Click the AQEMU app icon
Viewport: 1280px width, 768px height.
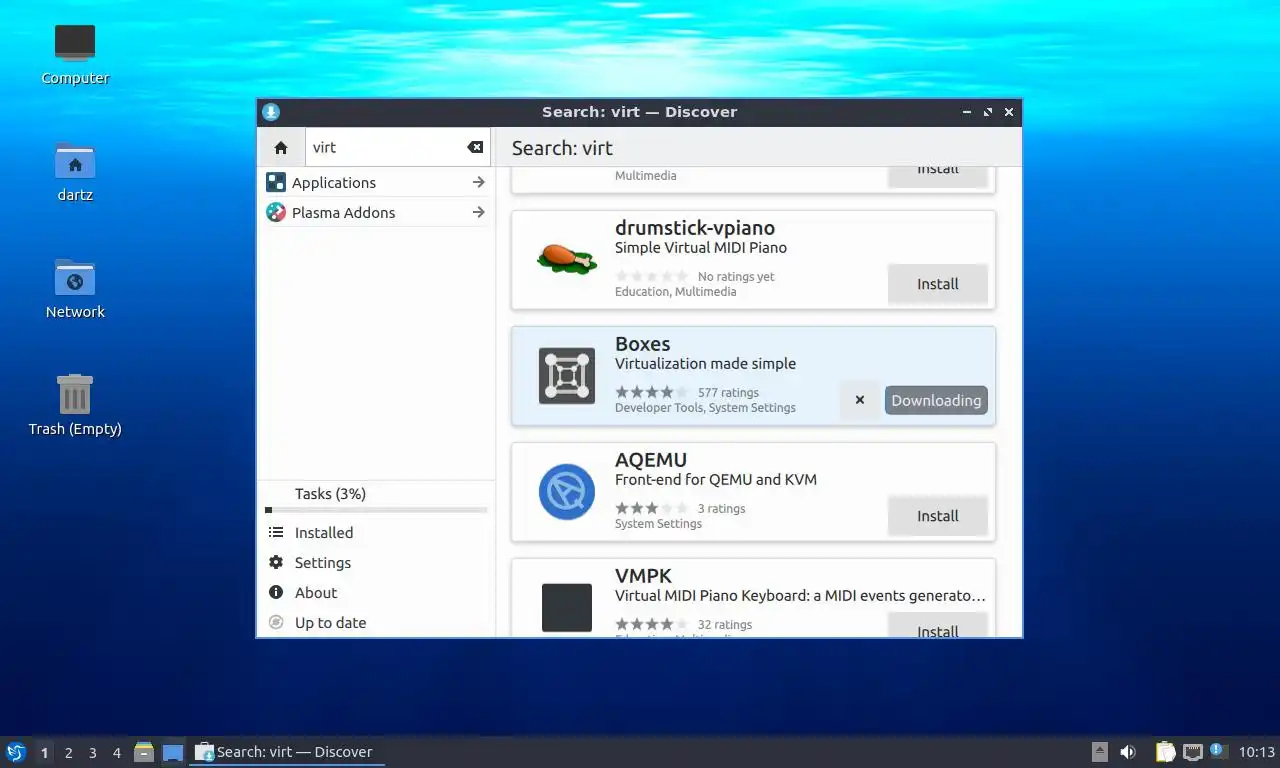click(x=567, y=492)
